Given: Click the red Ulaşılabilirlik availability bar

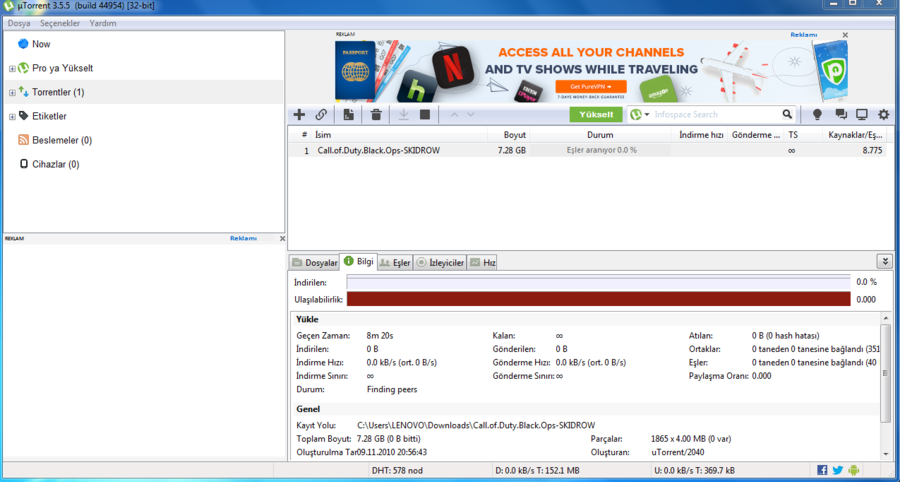Looking at the screenshot, I should tap(599, 300).
